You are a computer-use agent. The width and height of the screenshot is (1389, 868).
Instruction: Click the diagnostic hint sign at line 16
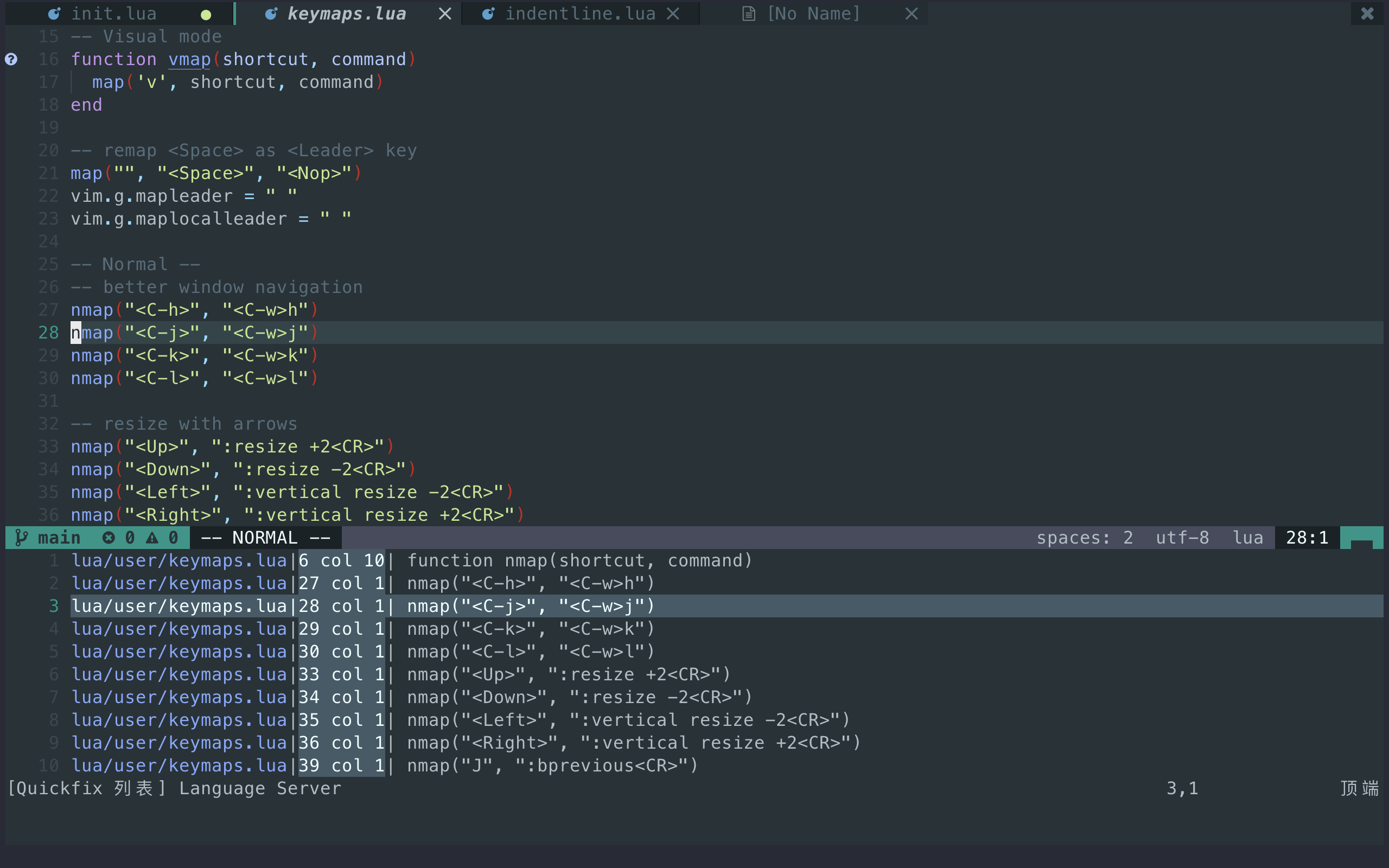(11, 59)
